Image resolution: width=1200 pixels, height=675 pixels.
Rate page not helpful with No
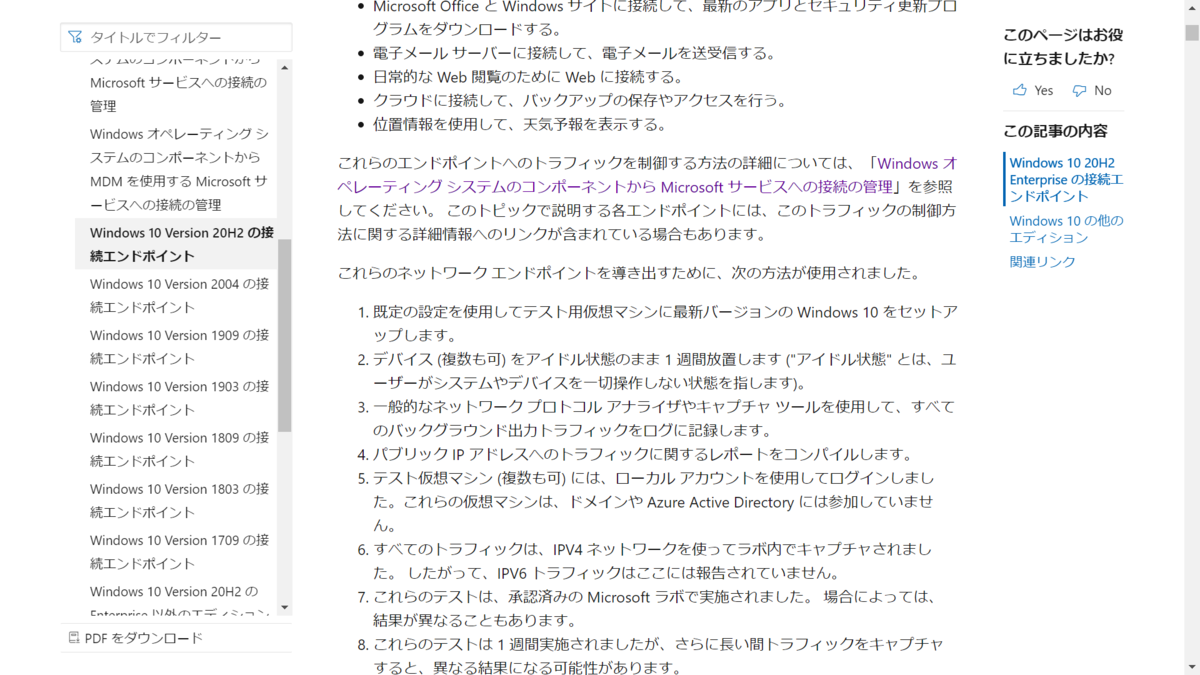[1092, 90]
